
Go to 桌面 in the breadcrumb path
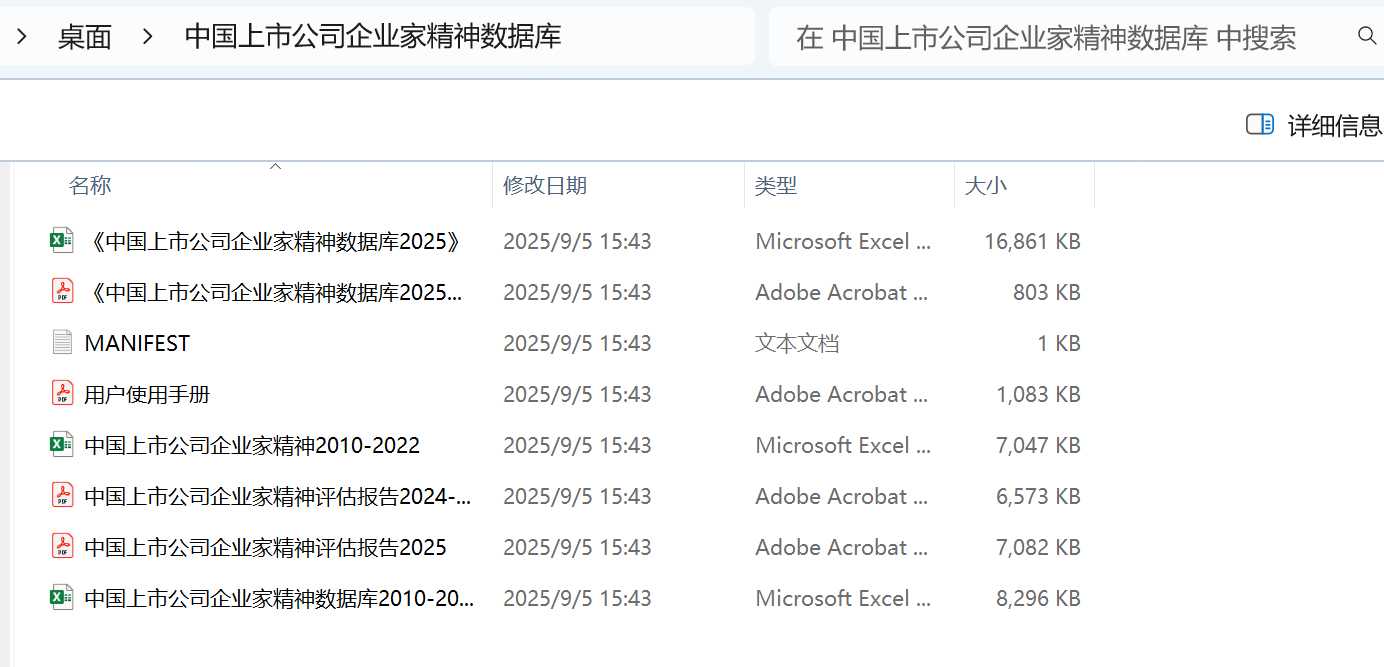pos(85,37)
